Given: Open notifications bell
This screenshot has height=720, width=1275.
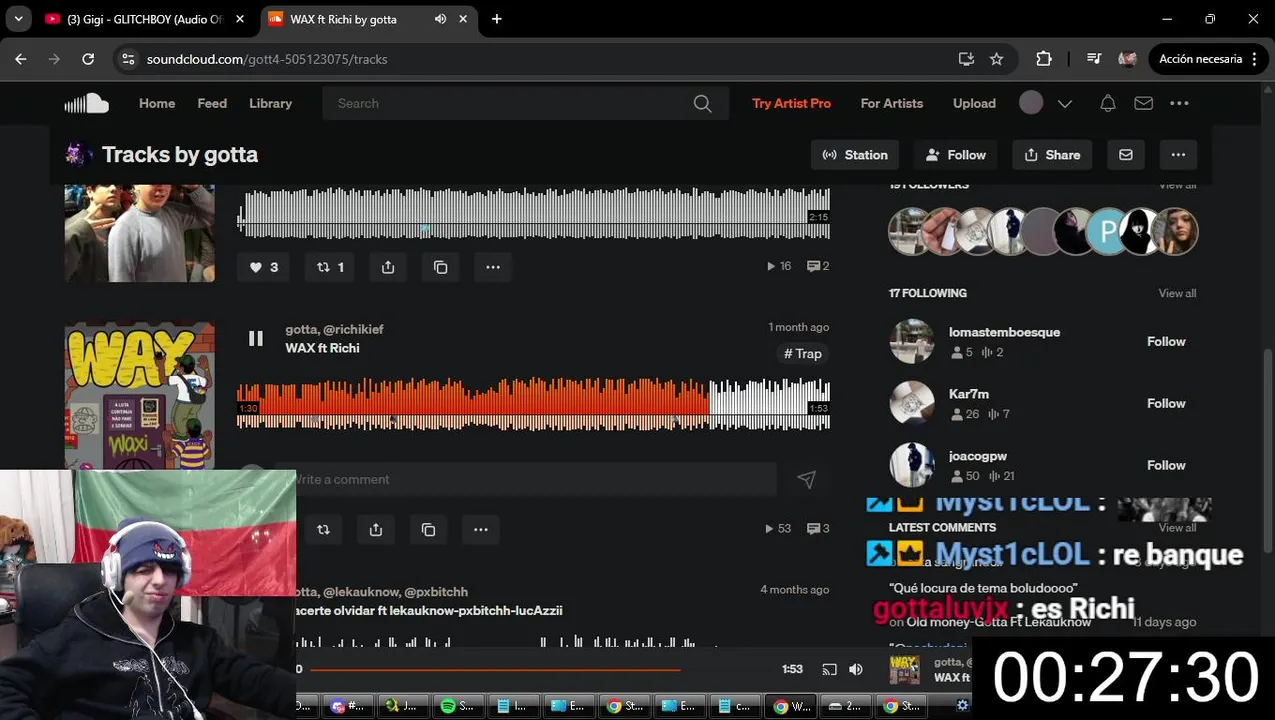Looking at the screenshot, I should click(1108, 103).
